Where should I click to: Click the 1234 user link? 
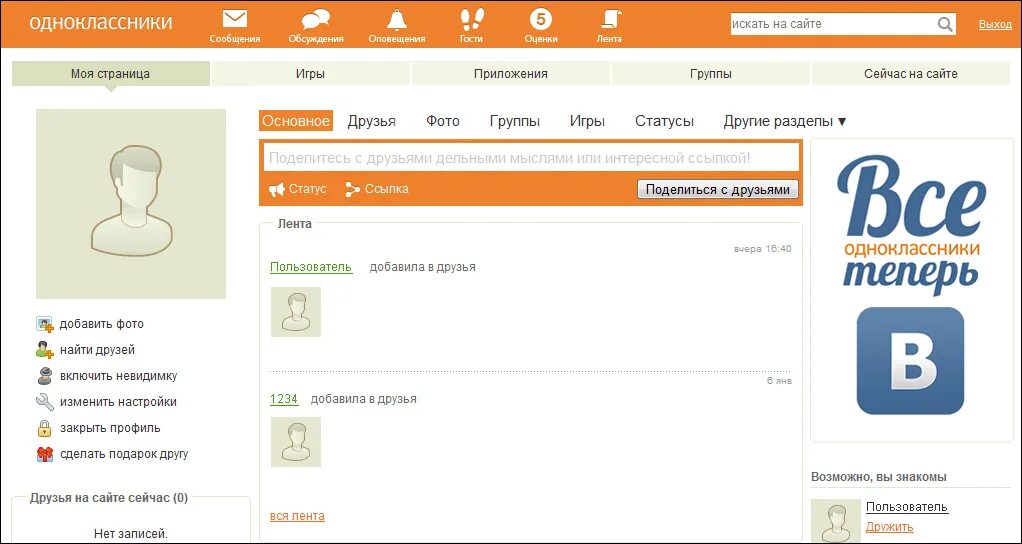pyautogui.click(x=284, y=399)
